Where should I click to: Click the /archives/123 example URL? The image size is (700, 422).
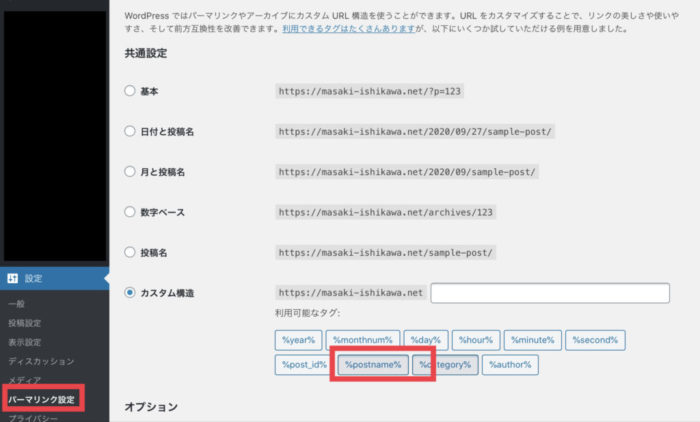point(385,212)
